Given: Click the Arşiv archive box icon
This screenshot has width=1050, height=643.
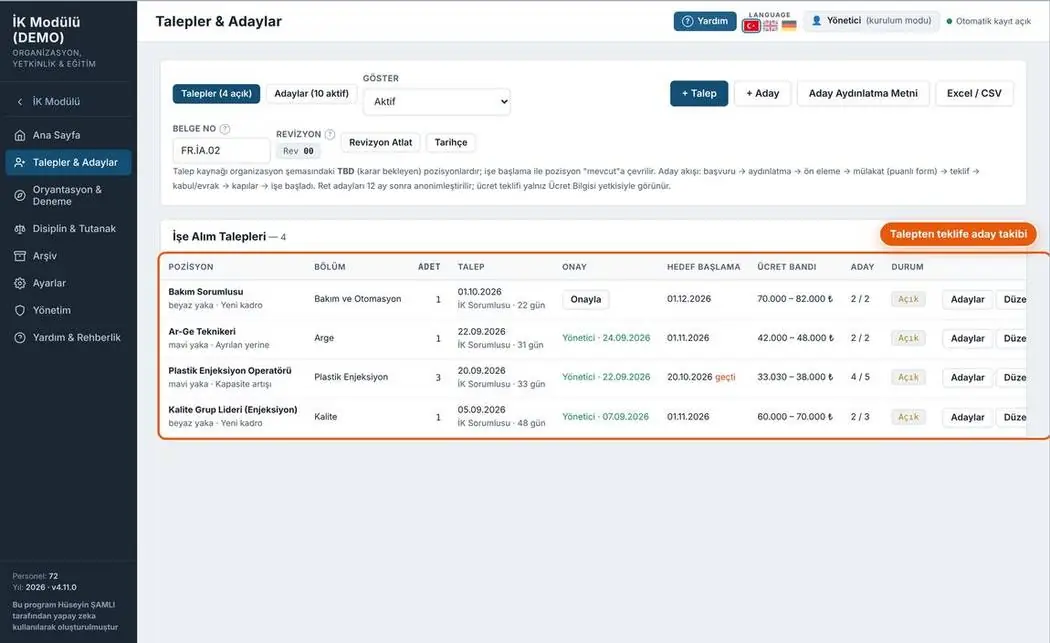Looking at the screenshot, I should [20, 256].
